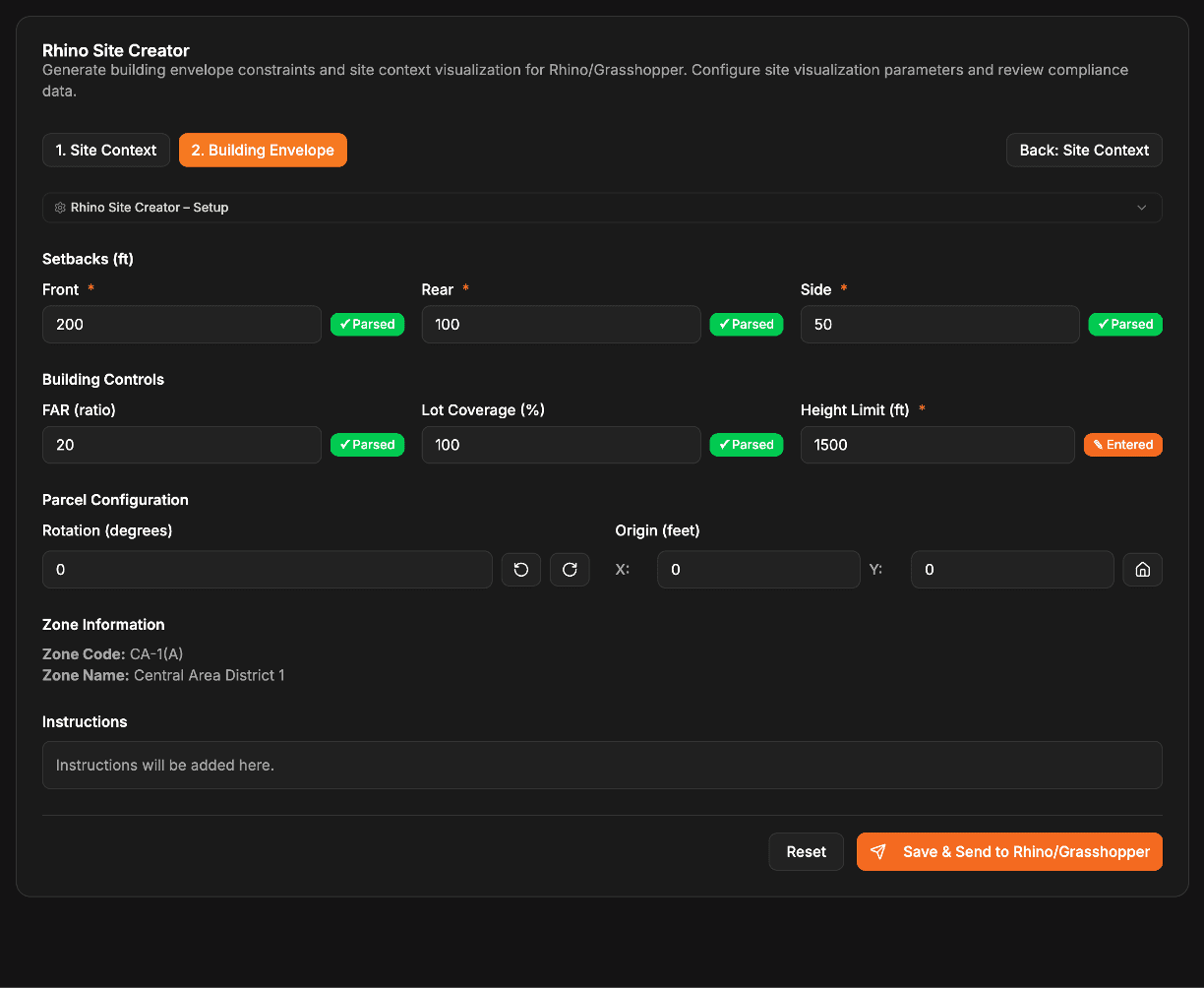
Task: Focus the FAR ratio input field
Action: pyautogui.click(x=182, y=445)
